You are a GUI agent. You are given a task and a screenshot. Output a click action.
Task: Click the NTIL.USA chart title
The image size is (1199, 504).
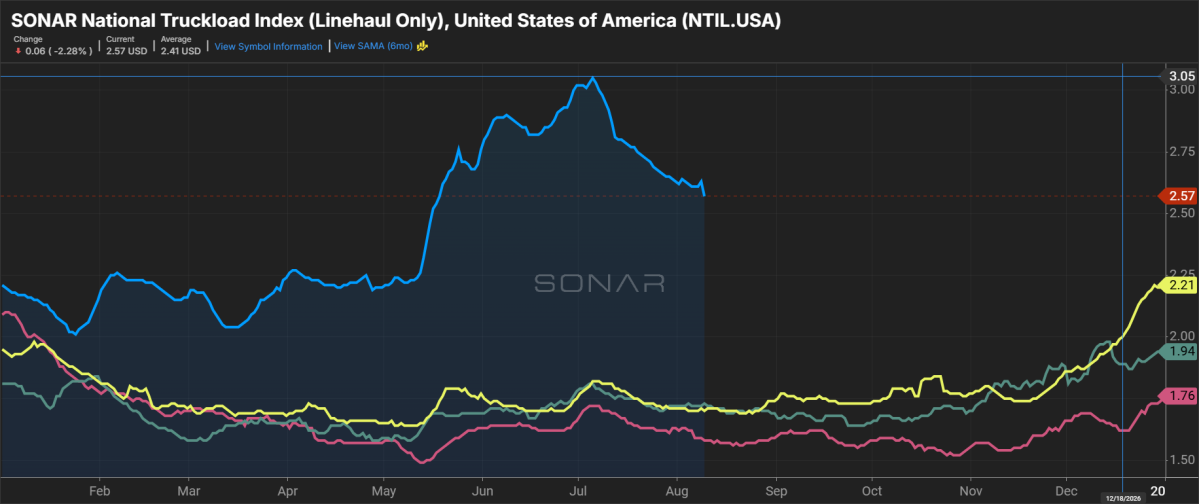coord(395,22)
